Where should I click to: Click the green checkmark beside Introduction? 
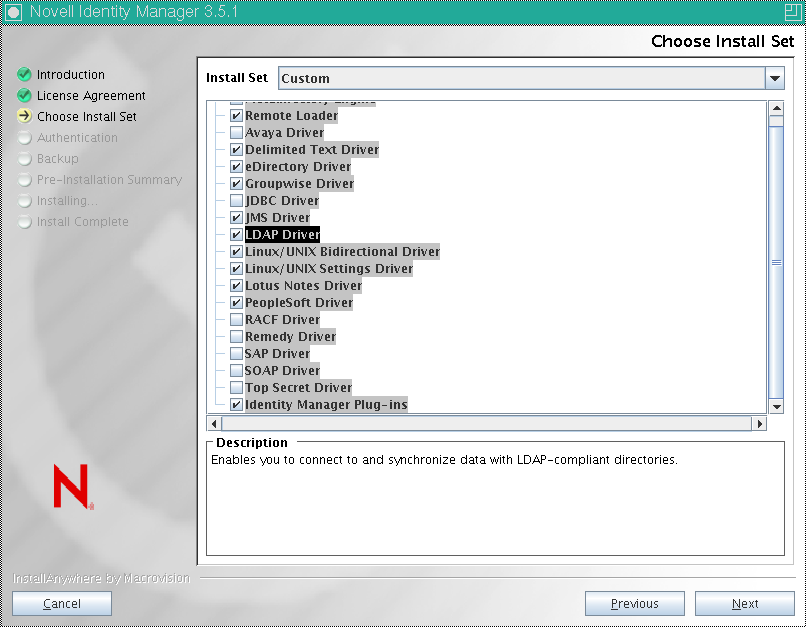pos(23,74)
